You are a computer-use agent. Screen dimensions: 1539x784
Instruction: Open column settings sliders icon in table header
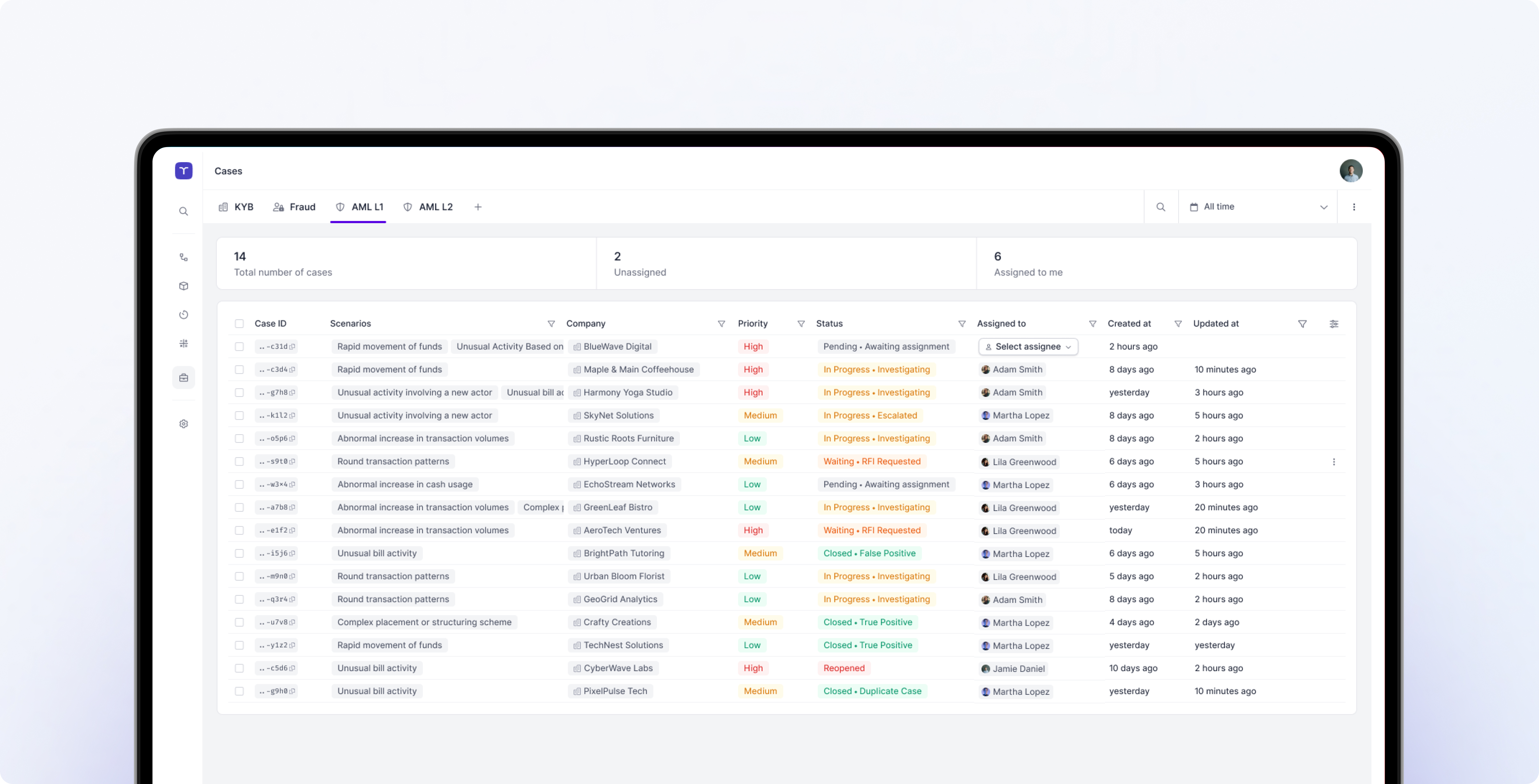1333,324
